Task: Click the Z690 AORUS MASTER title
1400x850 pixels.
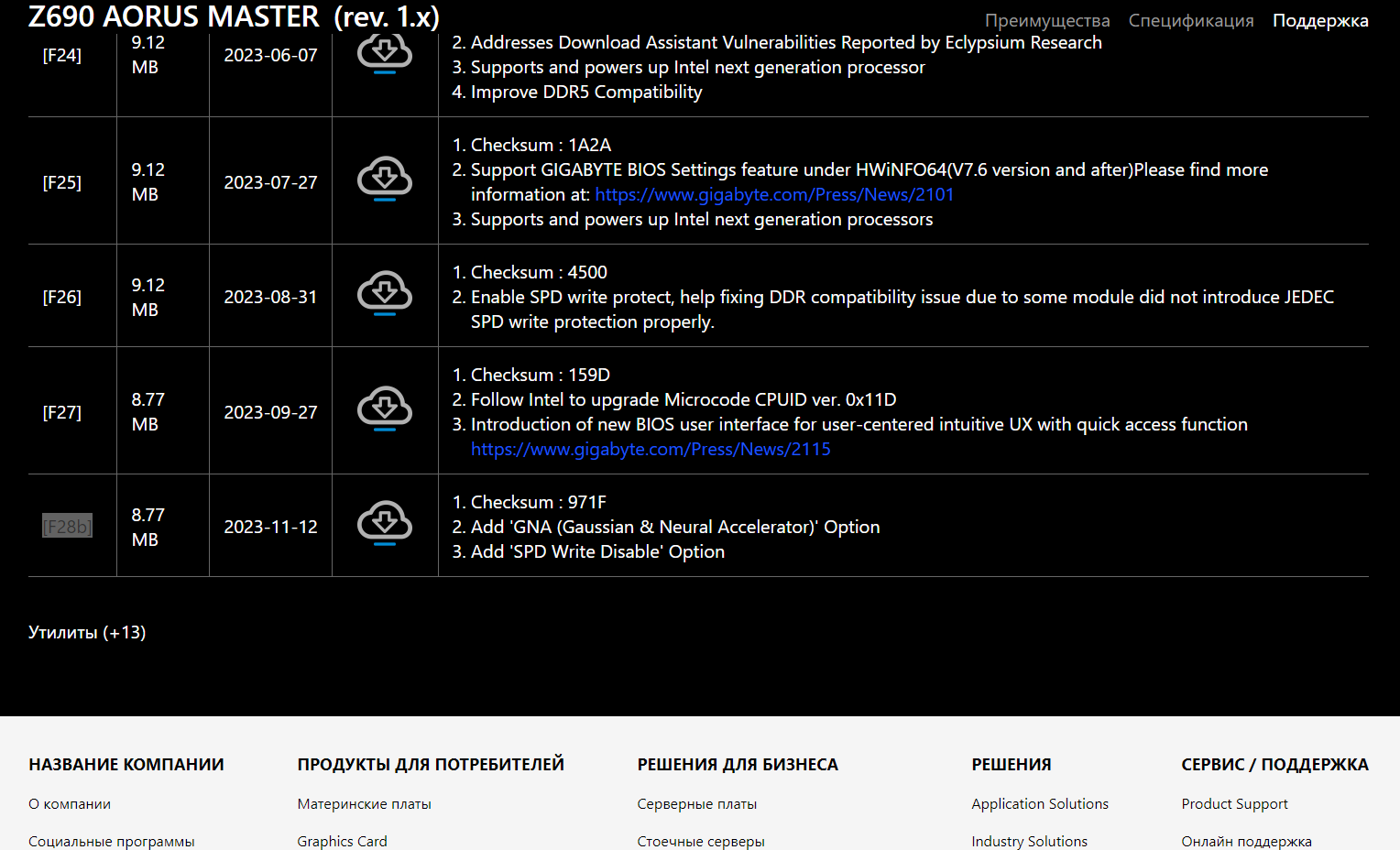Action: click(234, 16)
